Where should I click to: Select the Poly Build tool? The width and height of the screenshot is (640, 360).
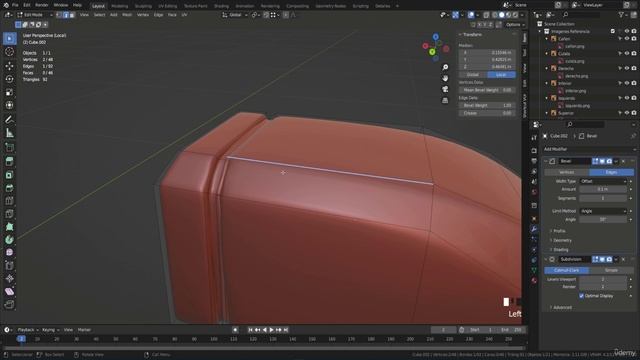(9, 227)
